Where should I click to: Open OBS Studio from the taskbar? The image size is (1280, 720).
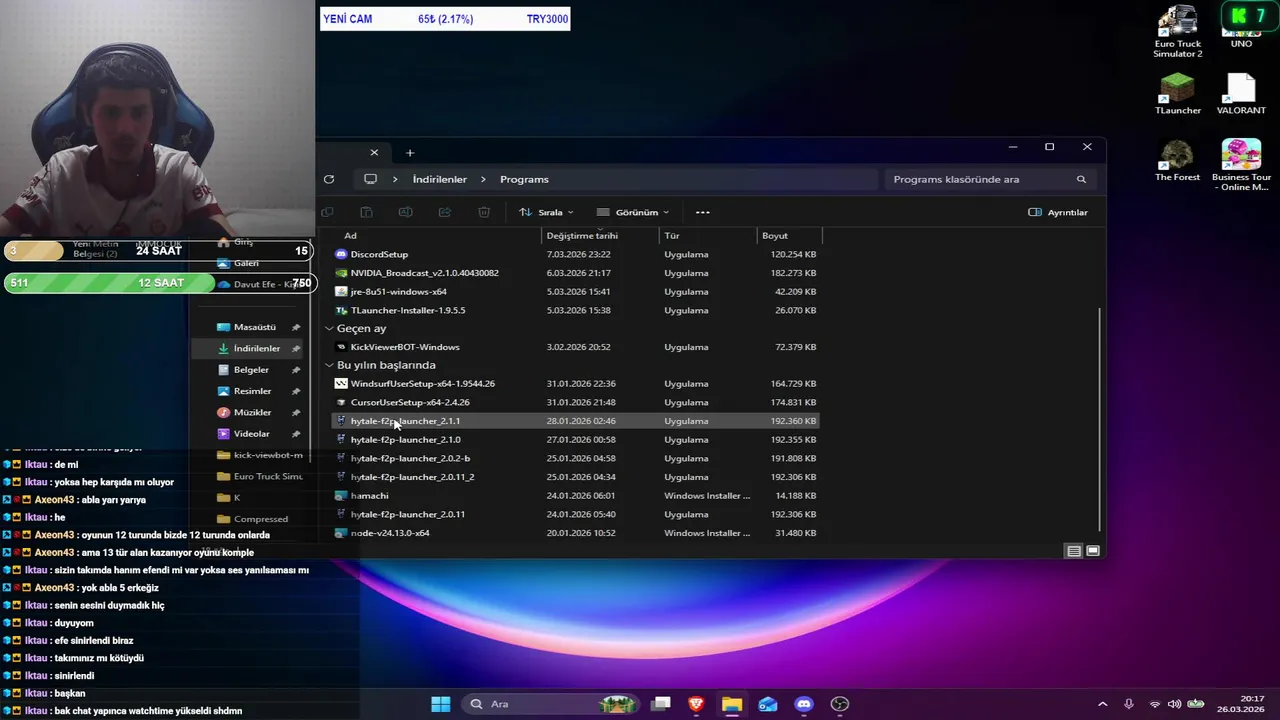point(840,704)
